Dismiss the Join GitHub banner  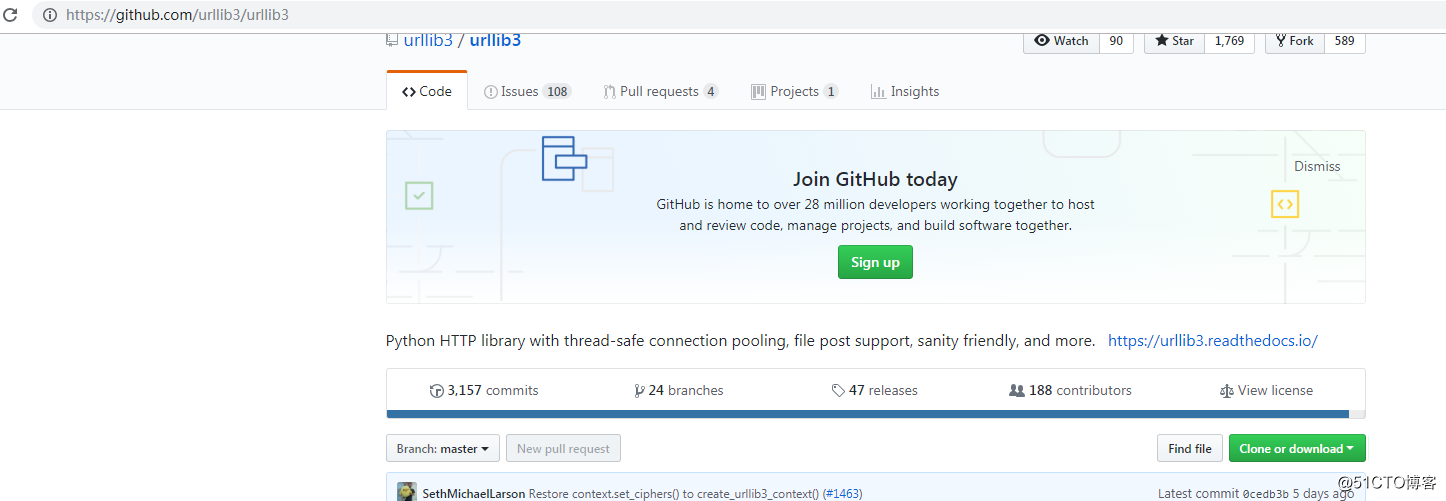pos(1317,167)
